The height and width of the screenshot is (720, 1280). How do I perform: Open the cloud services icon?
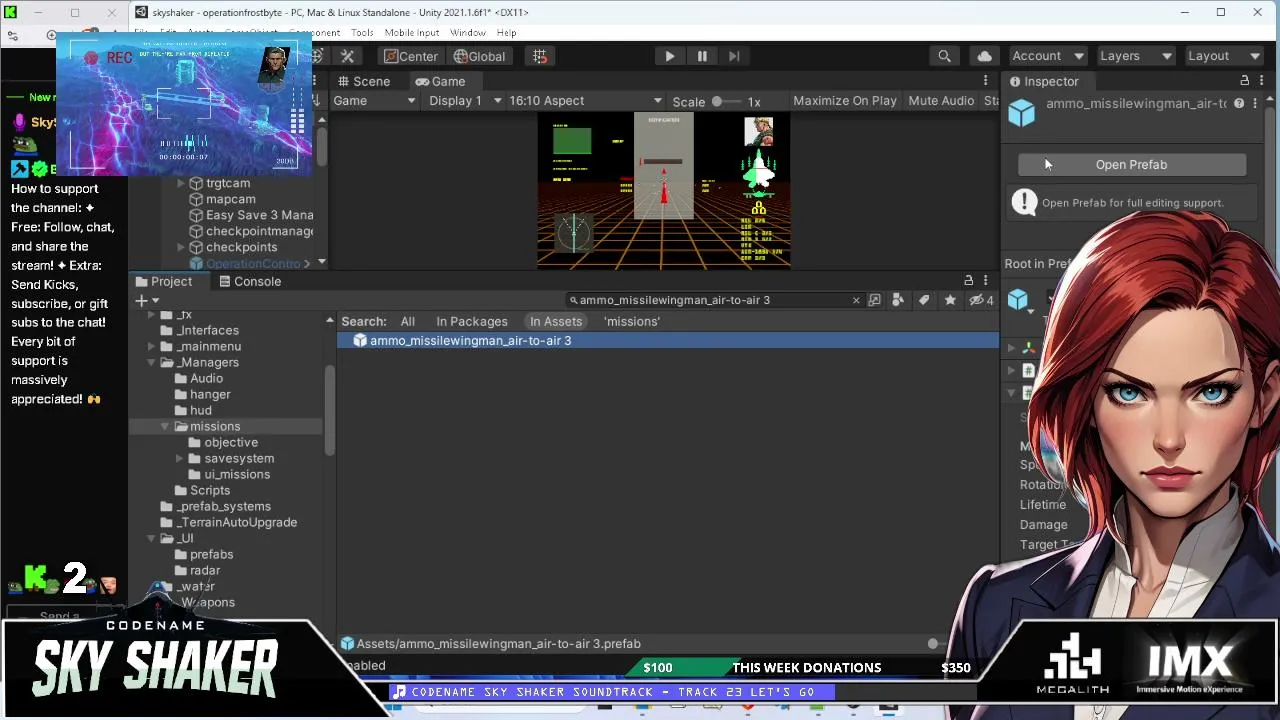click(x=984, y=56)
